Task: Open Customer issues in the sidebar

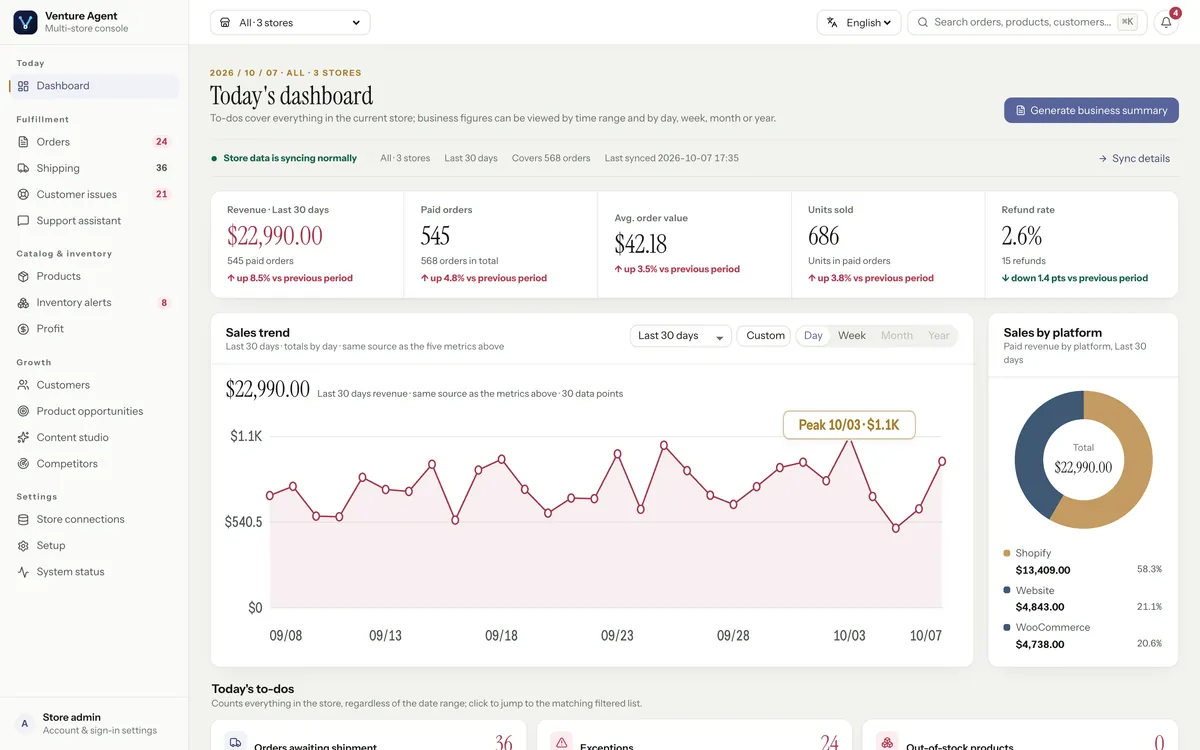Action: click(x=94, y=194)
